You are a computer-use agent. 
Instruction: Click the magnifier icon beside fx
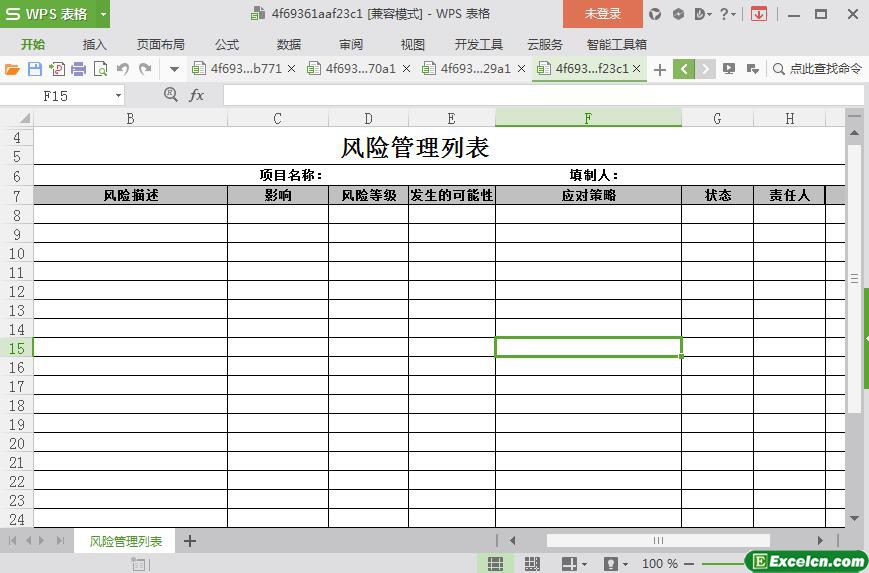[x=171, y=95]
